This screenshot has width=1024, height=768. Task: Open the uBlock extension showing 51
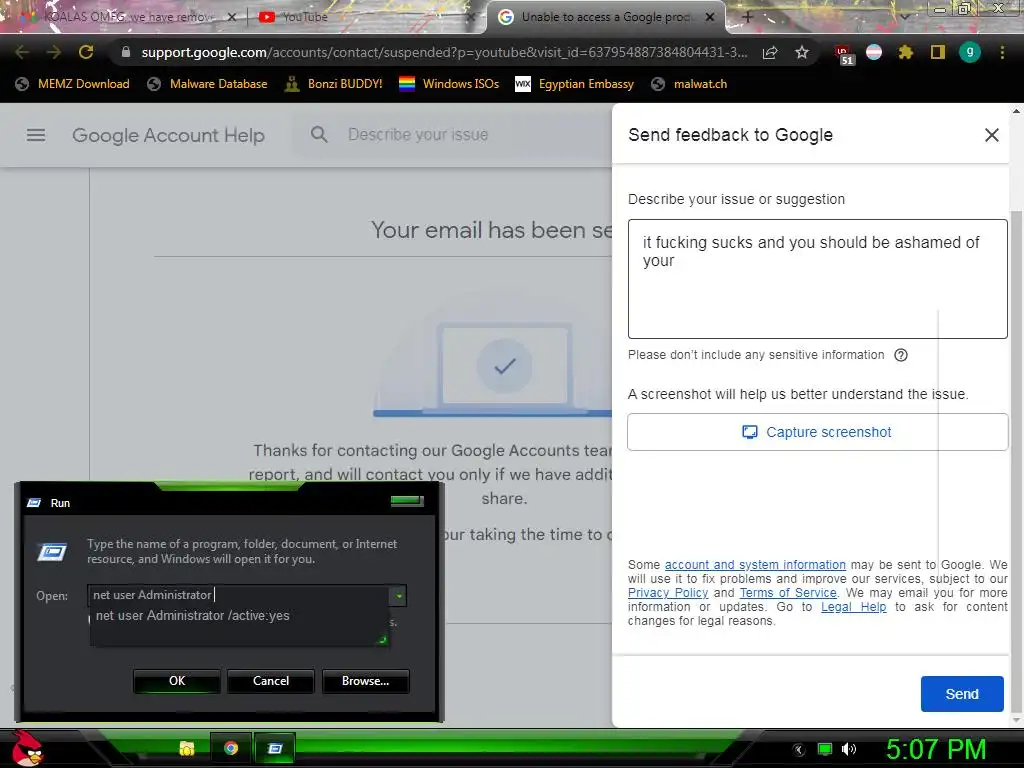843,54
